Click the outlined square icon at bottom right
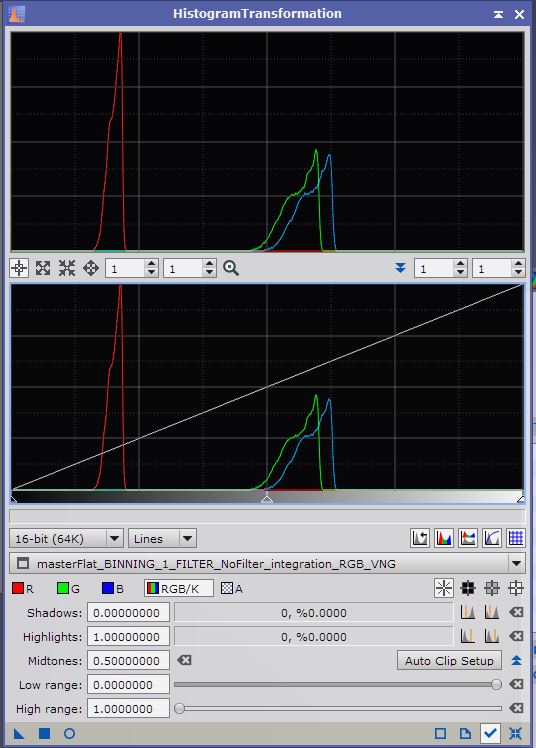Screen dimensions: 536x748 (440, 733)
